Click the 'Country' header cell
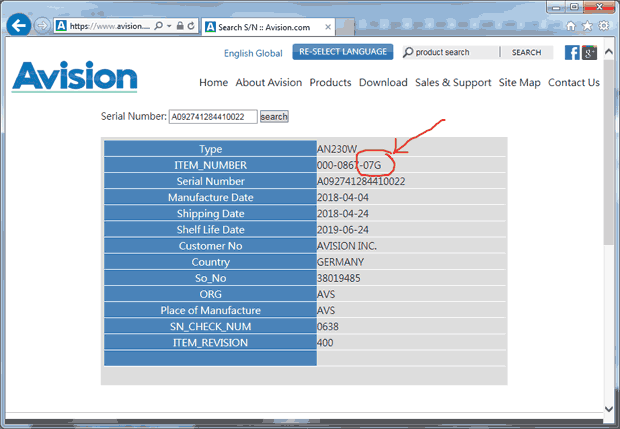Viewport: 620px width, 429px height. [x=210, y=262]
